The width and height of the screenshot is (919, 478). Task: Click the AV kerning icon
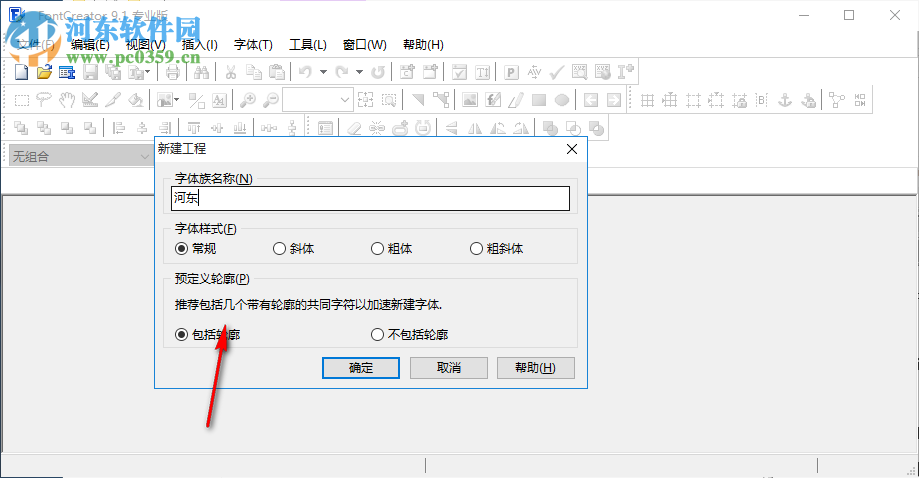click(x=534, y=72)
